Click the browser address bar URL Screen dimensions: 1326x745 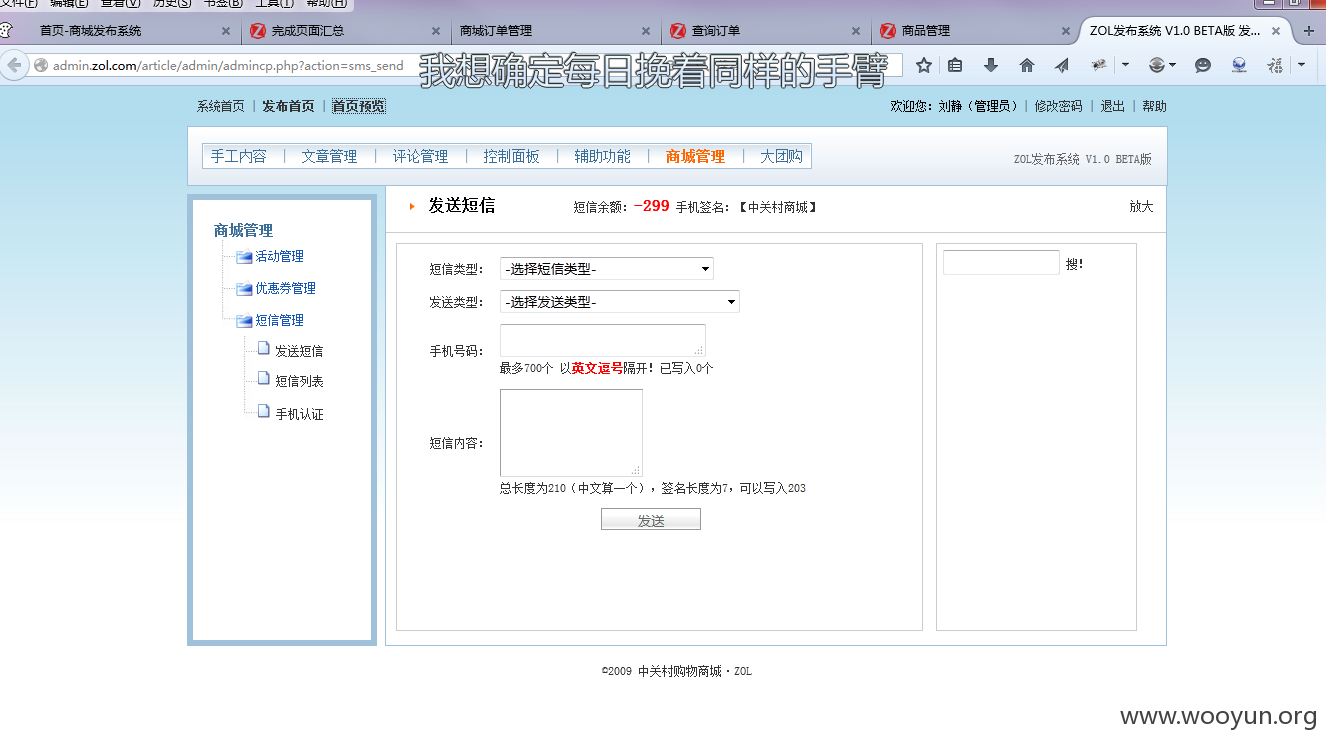coord(228,66)
